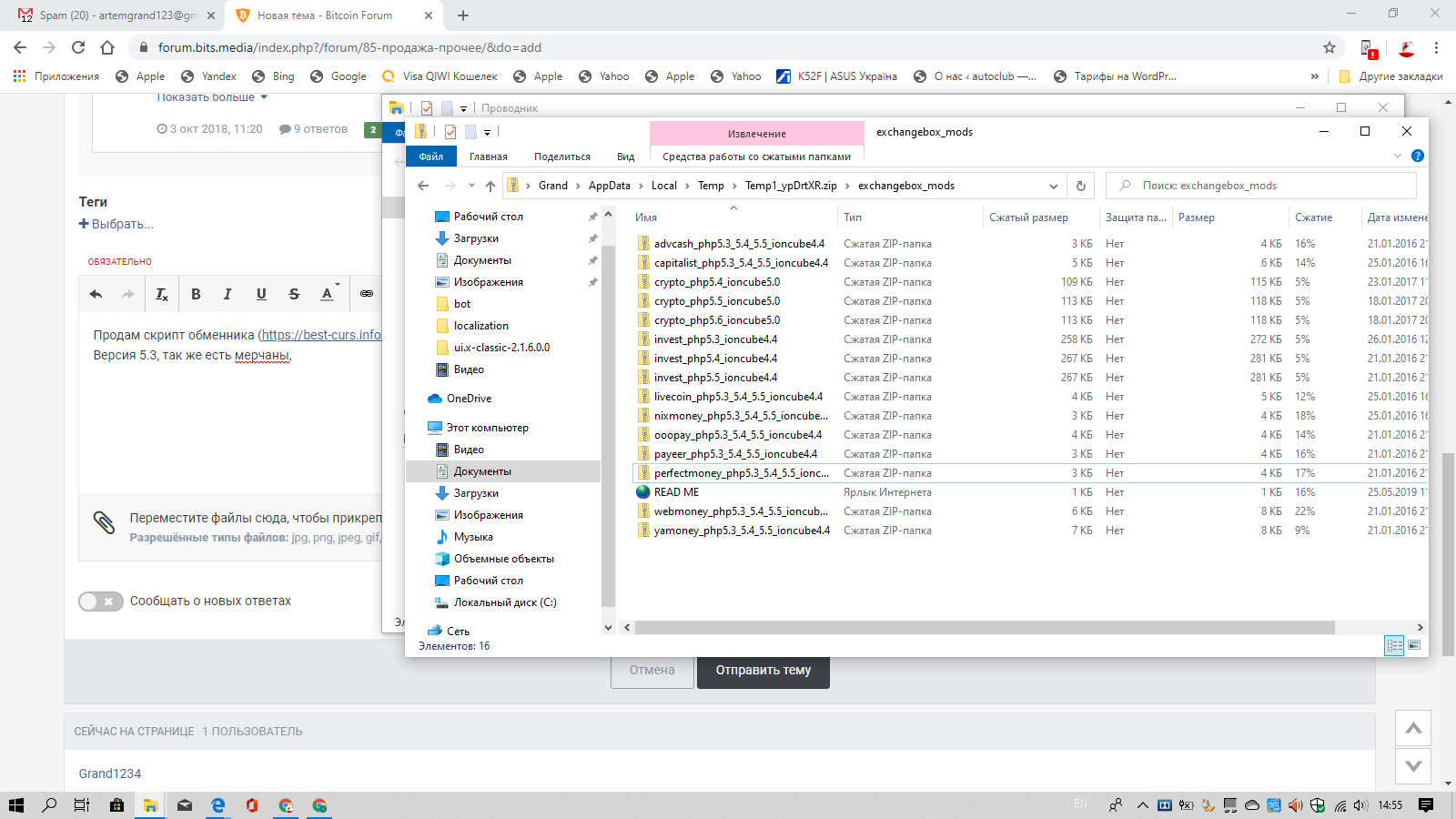Click the refresh button in Explorer address bar
1456x819 pixels.
pyautogui.click(x=1081, y=186)
